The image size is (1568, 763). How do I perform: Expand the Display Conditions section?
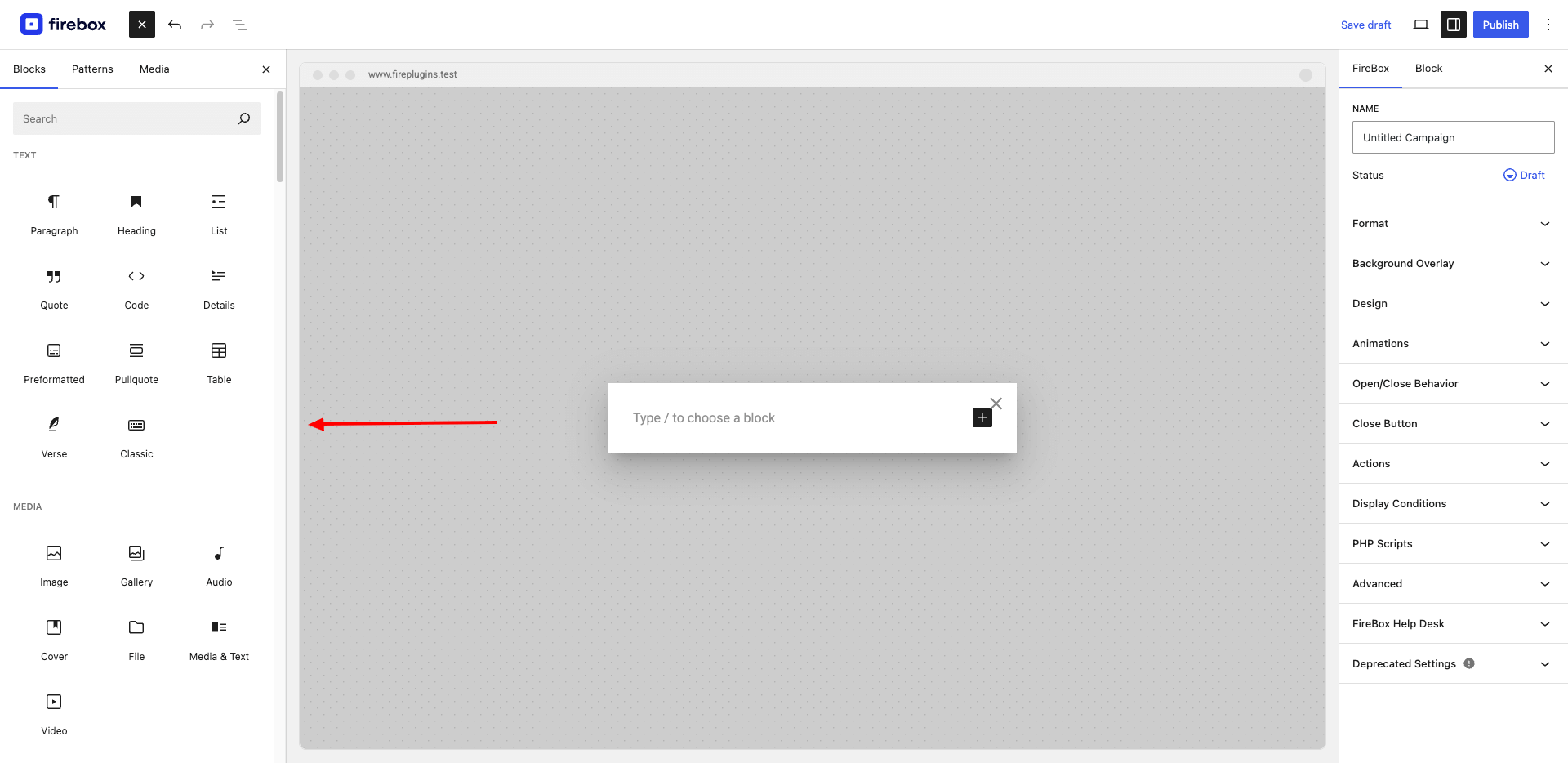point(1453,504)
